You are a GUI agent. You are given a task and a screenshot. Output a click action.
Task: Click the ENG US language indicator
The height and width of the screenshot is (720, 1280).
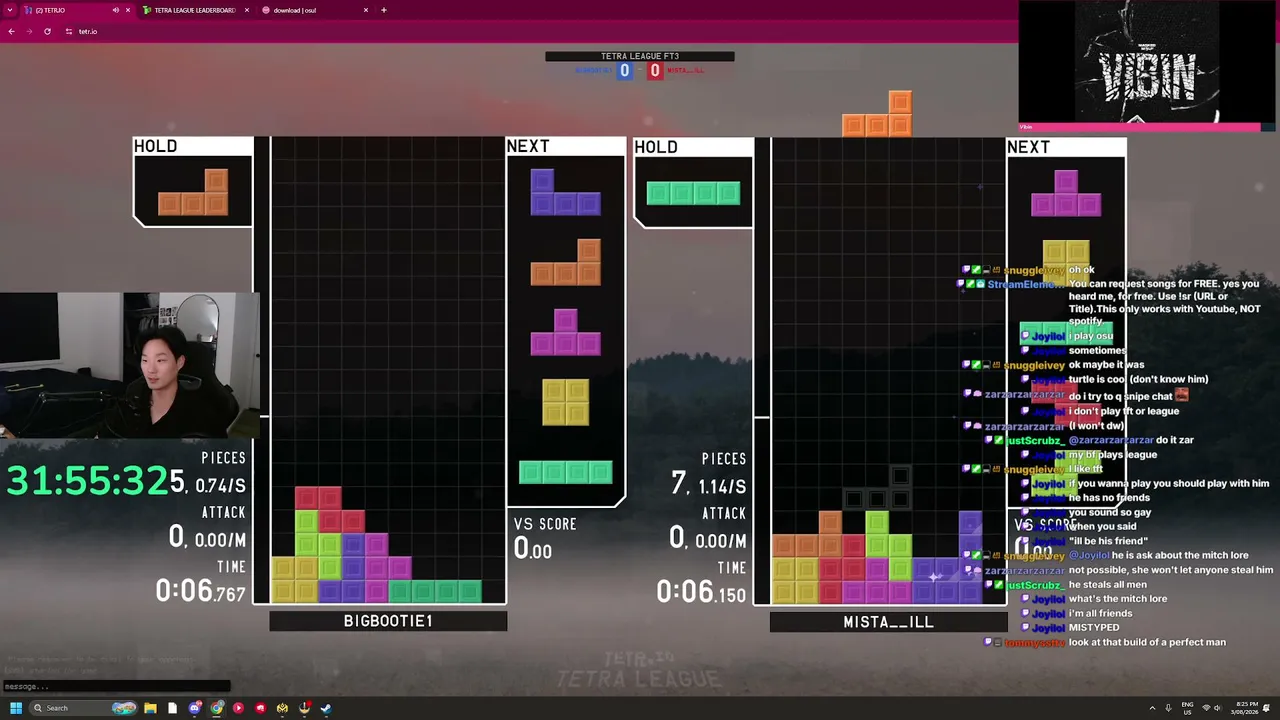click(x=1188, y=708)
